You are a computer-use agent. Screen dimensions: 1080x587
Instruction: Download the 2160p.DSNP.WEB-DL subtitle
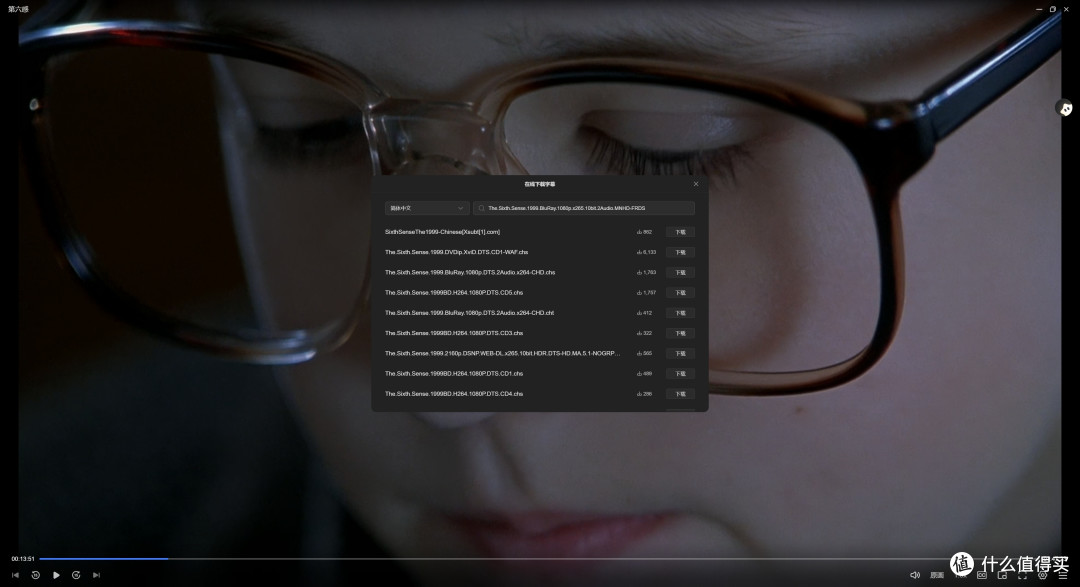(x=681, y=353)
